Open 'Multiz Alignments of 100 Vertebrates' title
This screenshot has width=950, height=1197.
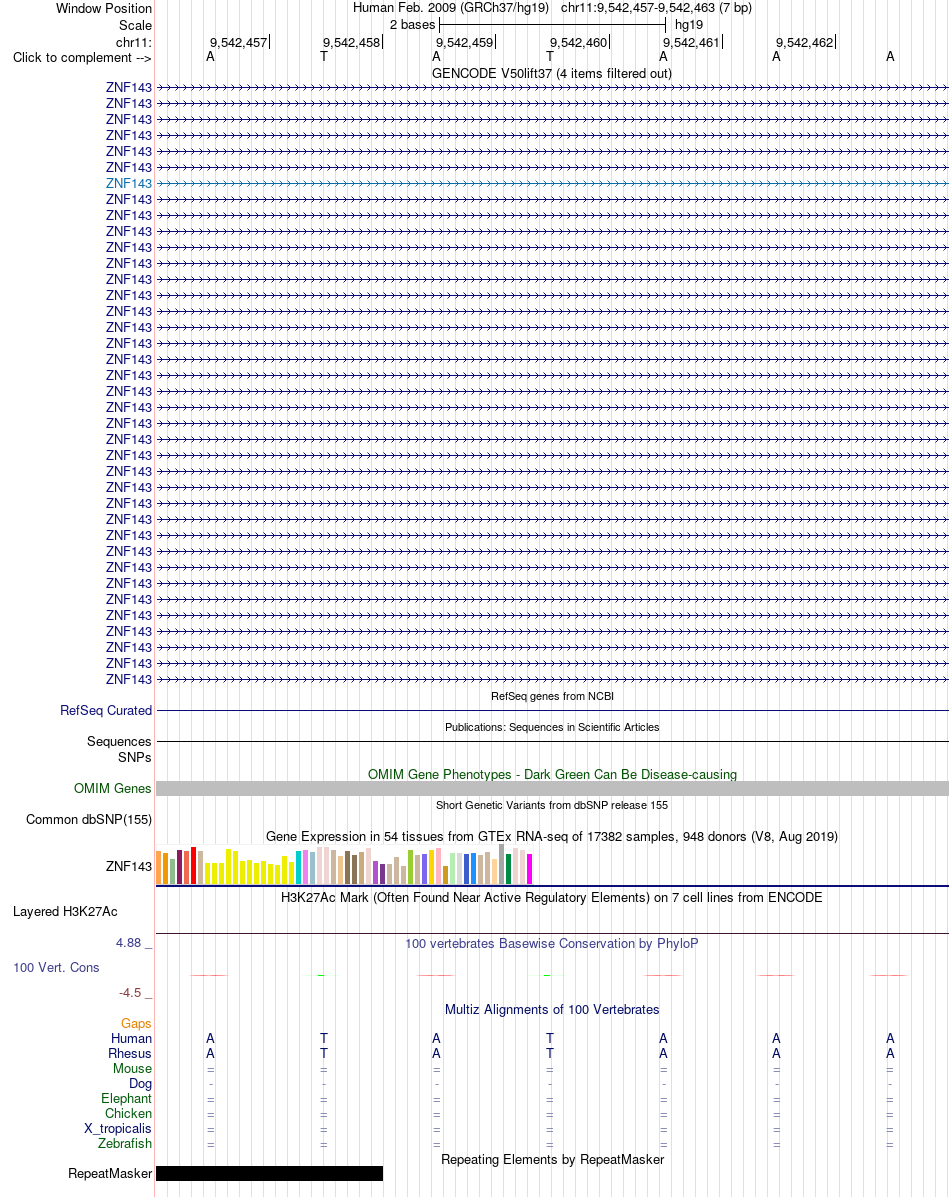(x=552, y=1010)
